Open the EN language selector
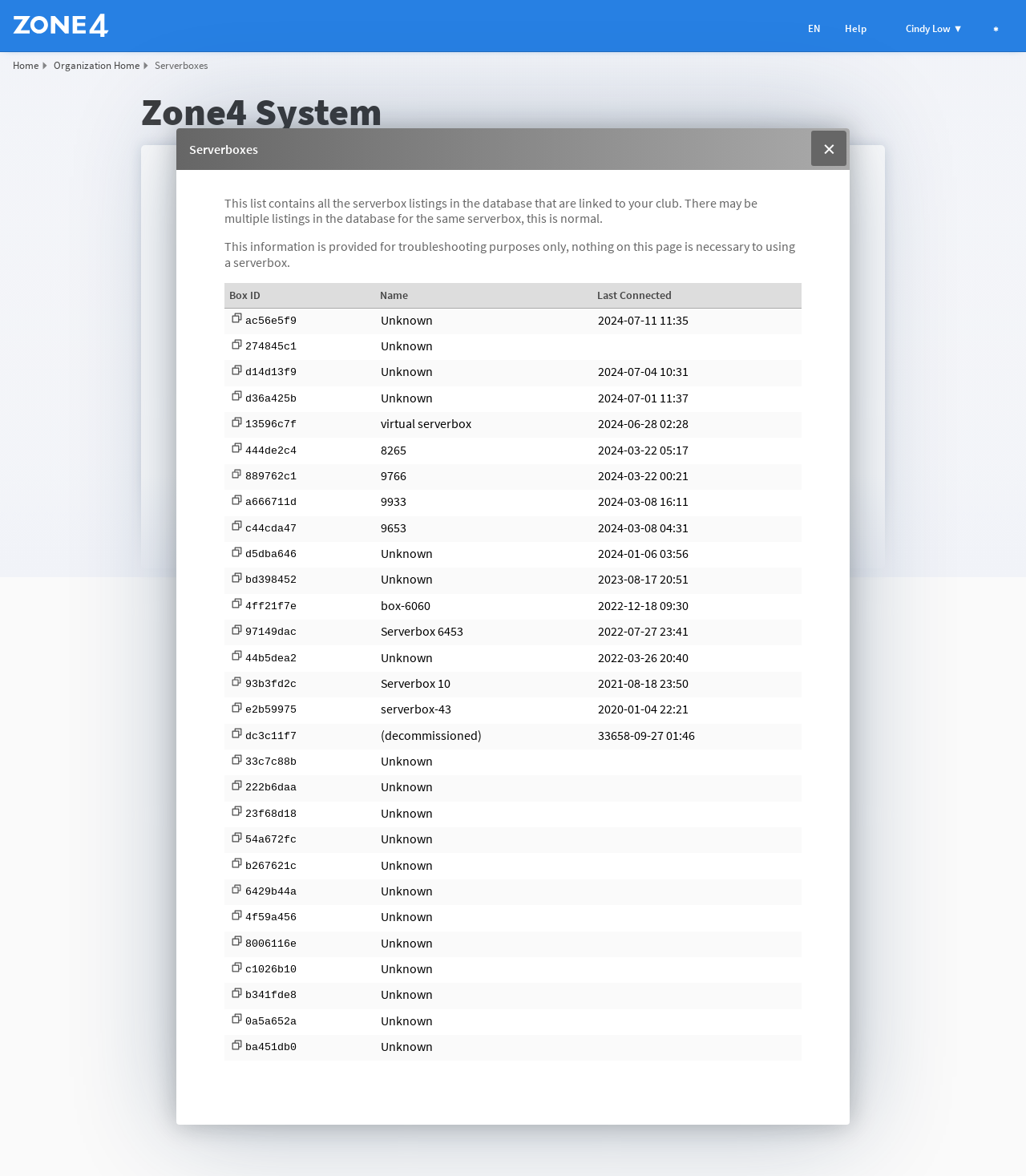This screenshot has height=1176, width=1026. click(814, 29)
